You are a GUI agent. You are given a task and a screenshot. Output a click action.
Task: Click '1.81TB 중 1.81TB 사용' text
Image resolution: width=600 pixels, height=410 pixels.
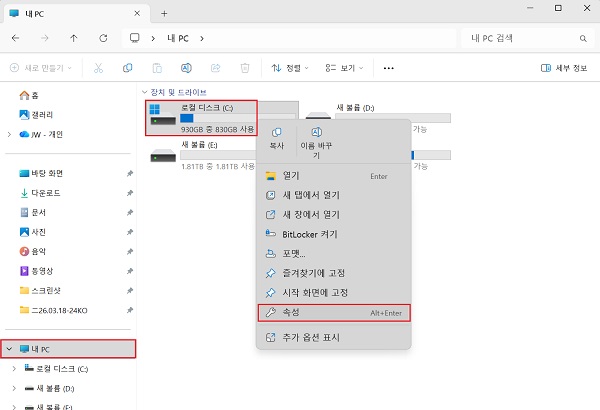[218, 167]
